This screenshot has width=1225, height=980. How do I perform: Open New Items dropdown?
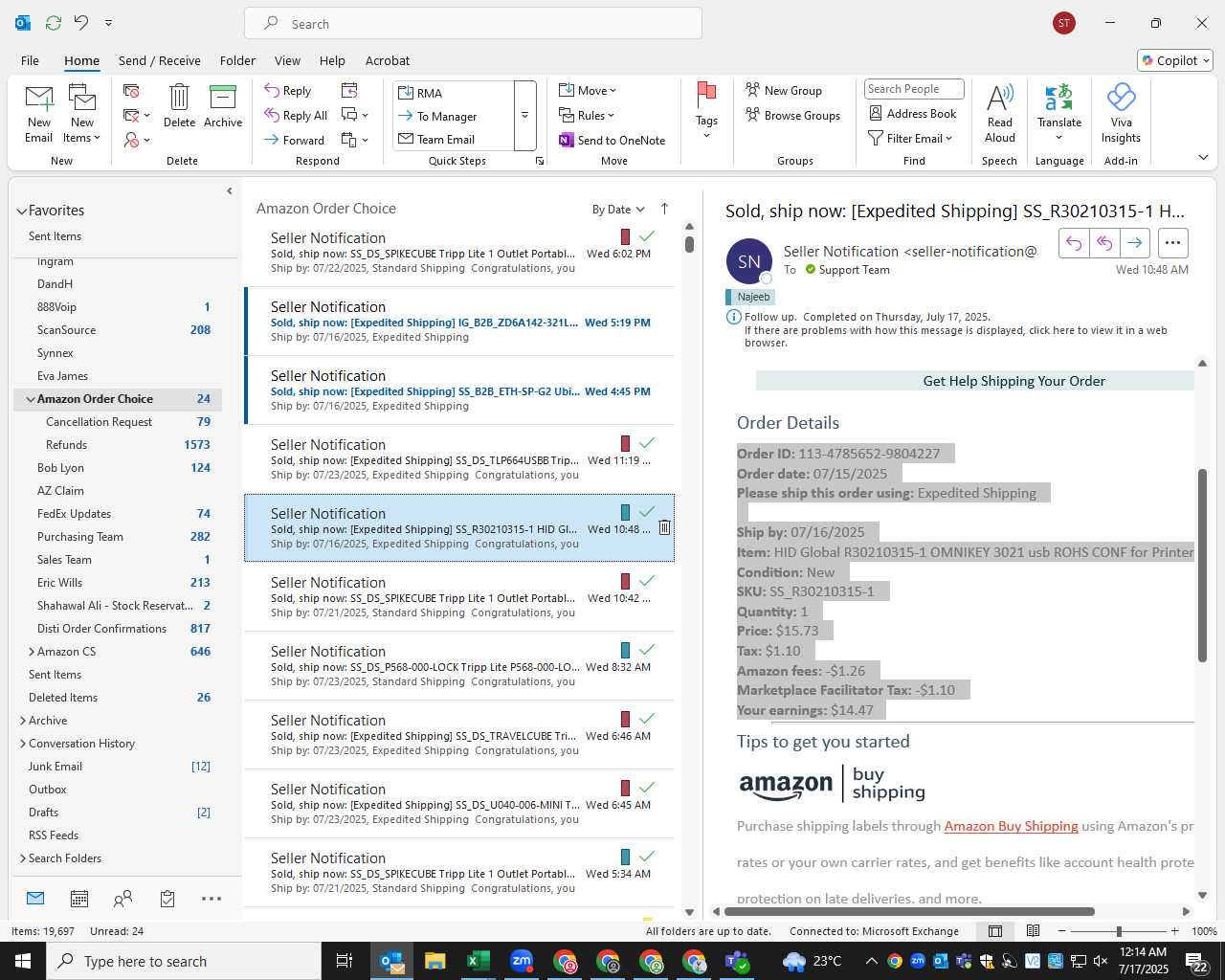tap(82, 114)
